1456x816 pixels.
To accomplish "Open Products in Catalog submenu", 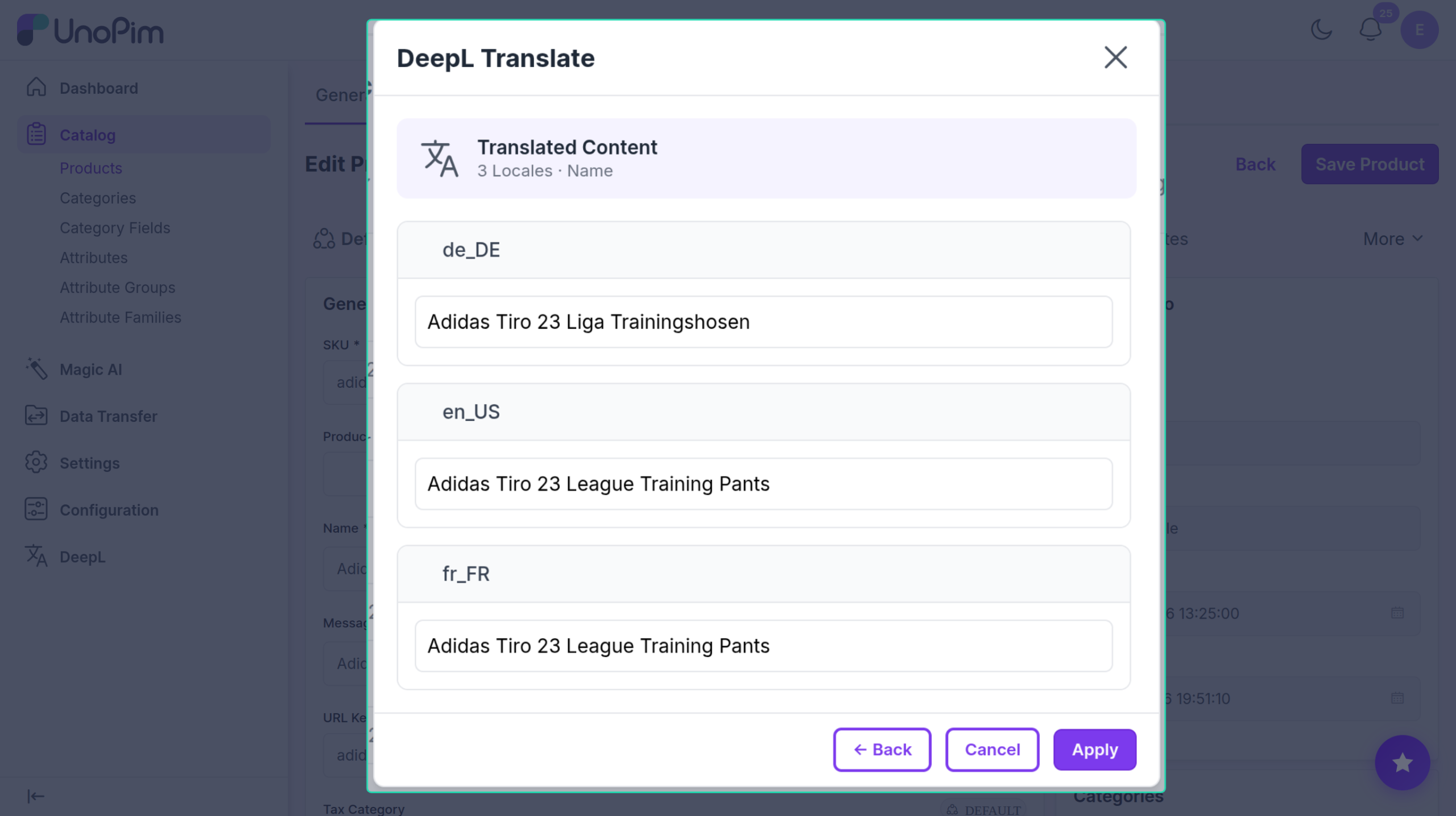I will click(x=91, y=168).
